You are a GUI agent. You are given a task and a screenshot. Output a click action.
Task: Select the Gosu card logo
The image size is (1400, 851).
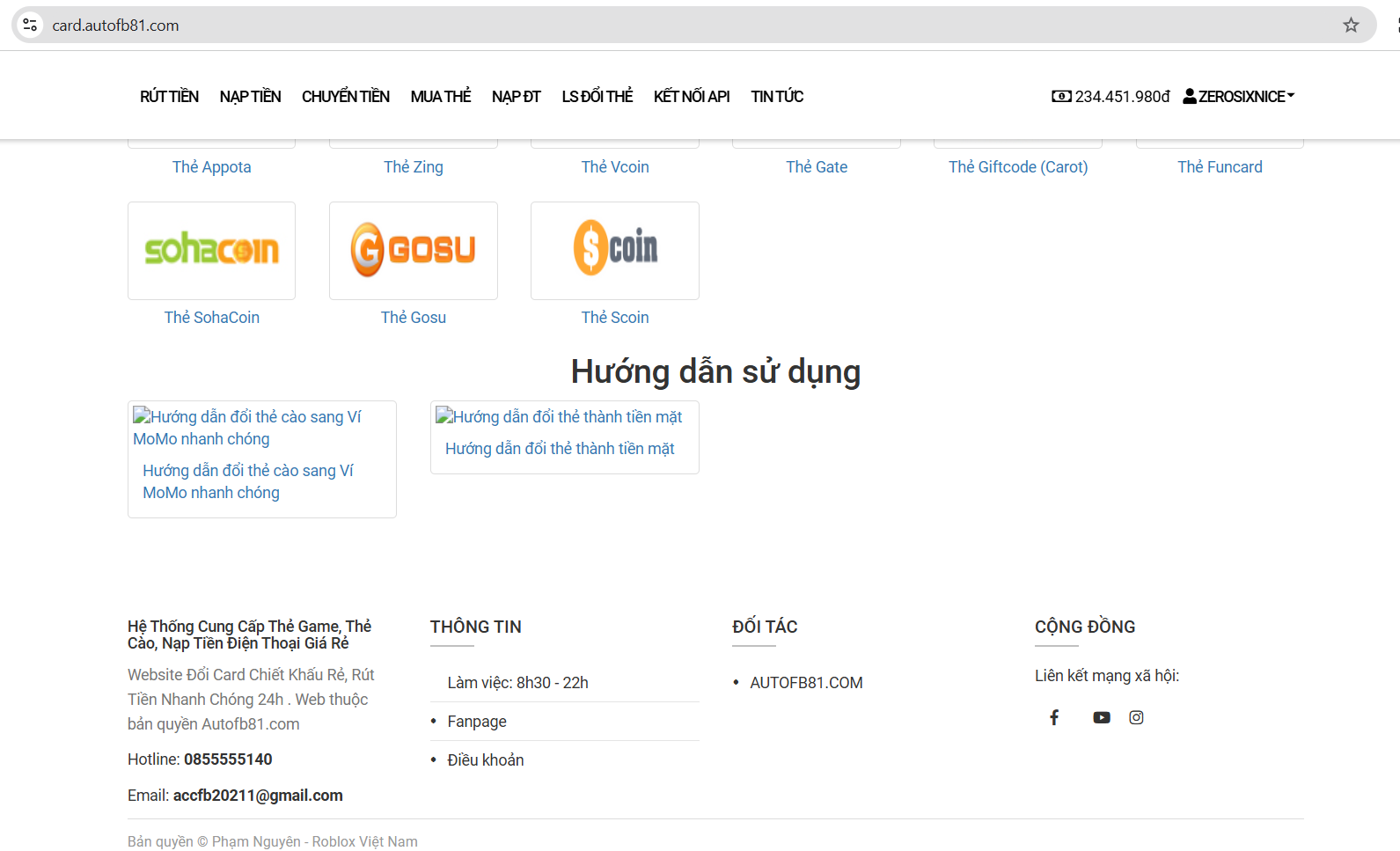(414, 251)
